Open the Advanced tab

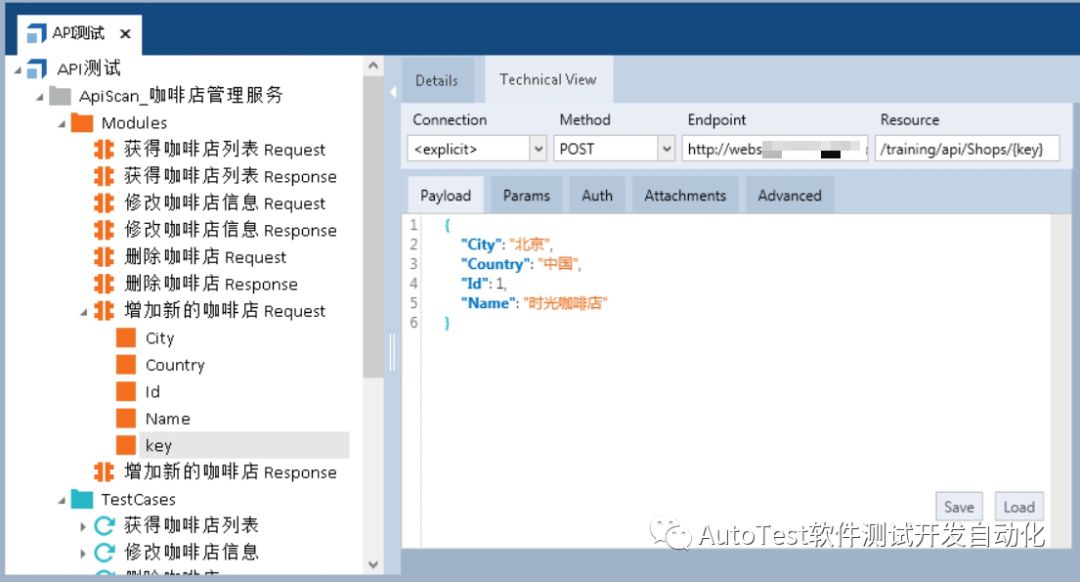pos(789,196)
